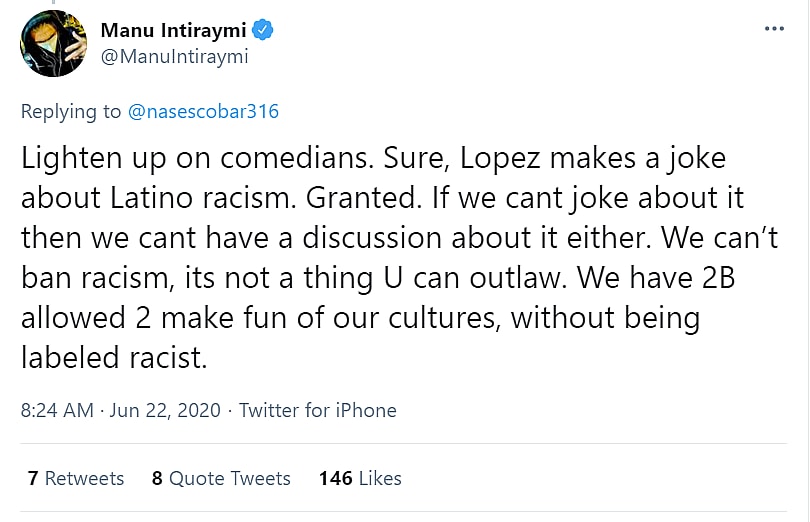Click the bold number 146 in stats
Image resolution: width=810 pixels, height=522 pixels.
335,479
